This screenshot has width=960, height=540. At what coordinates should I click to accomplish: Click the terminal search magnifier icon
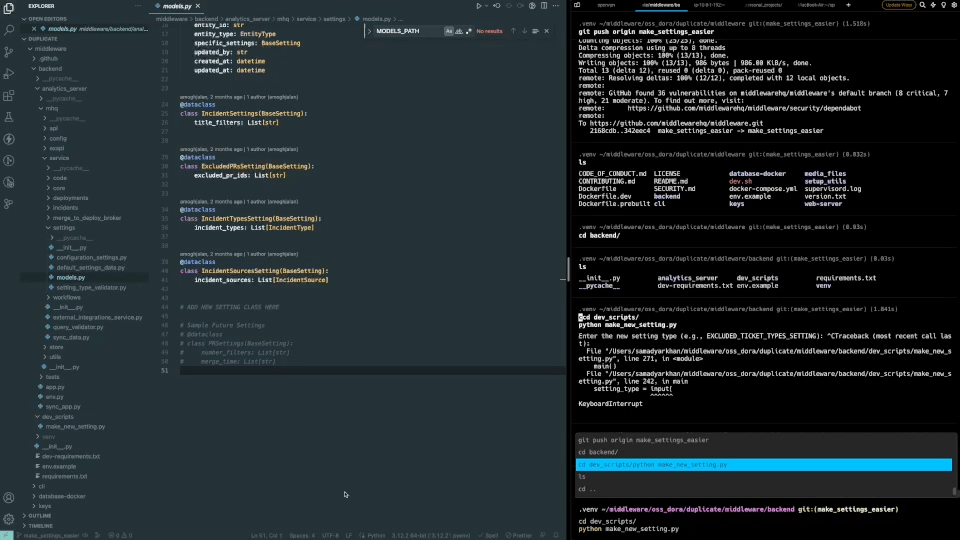pos(923,5)
